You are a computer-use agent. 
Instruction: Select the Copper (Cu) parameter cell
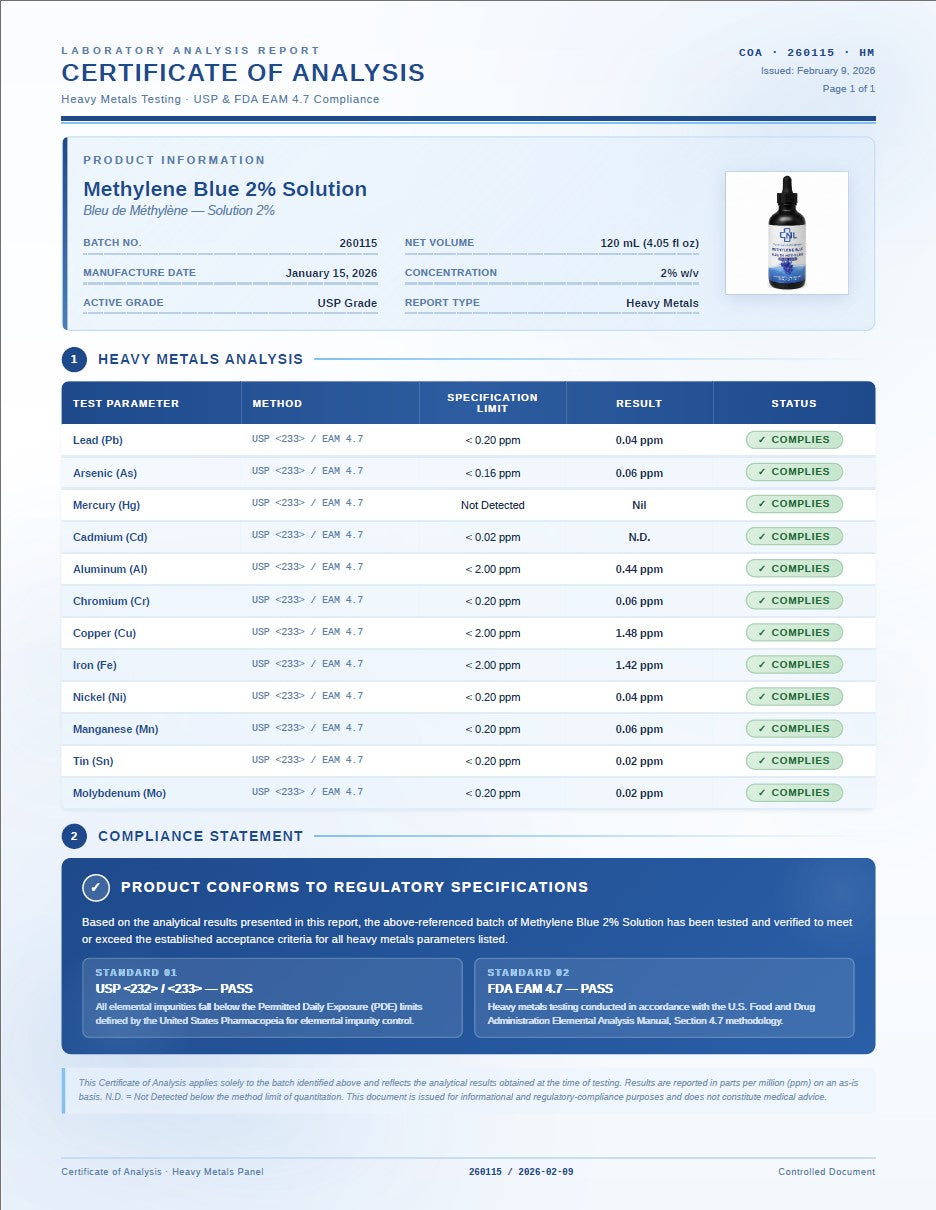tap(151, 633)
